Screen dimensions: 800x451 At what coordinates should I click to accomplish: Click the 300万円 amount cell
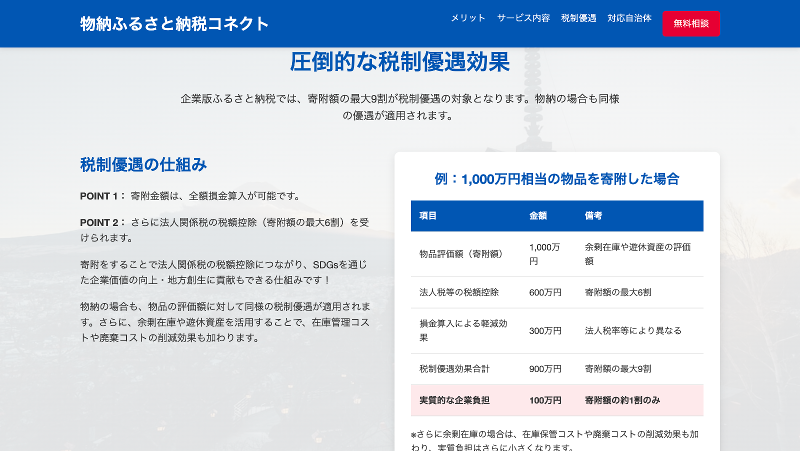tap(545, 330)
